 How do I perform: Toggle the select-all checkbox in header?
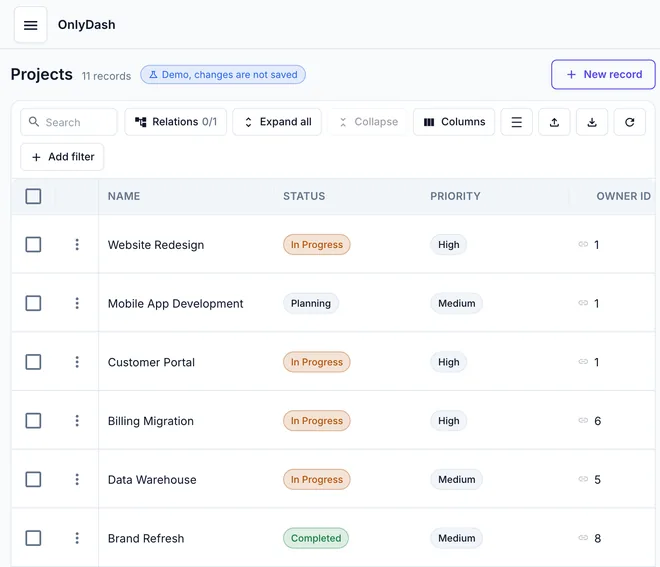(x=33, y=196)
